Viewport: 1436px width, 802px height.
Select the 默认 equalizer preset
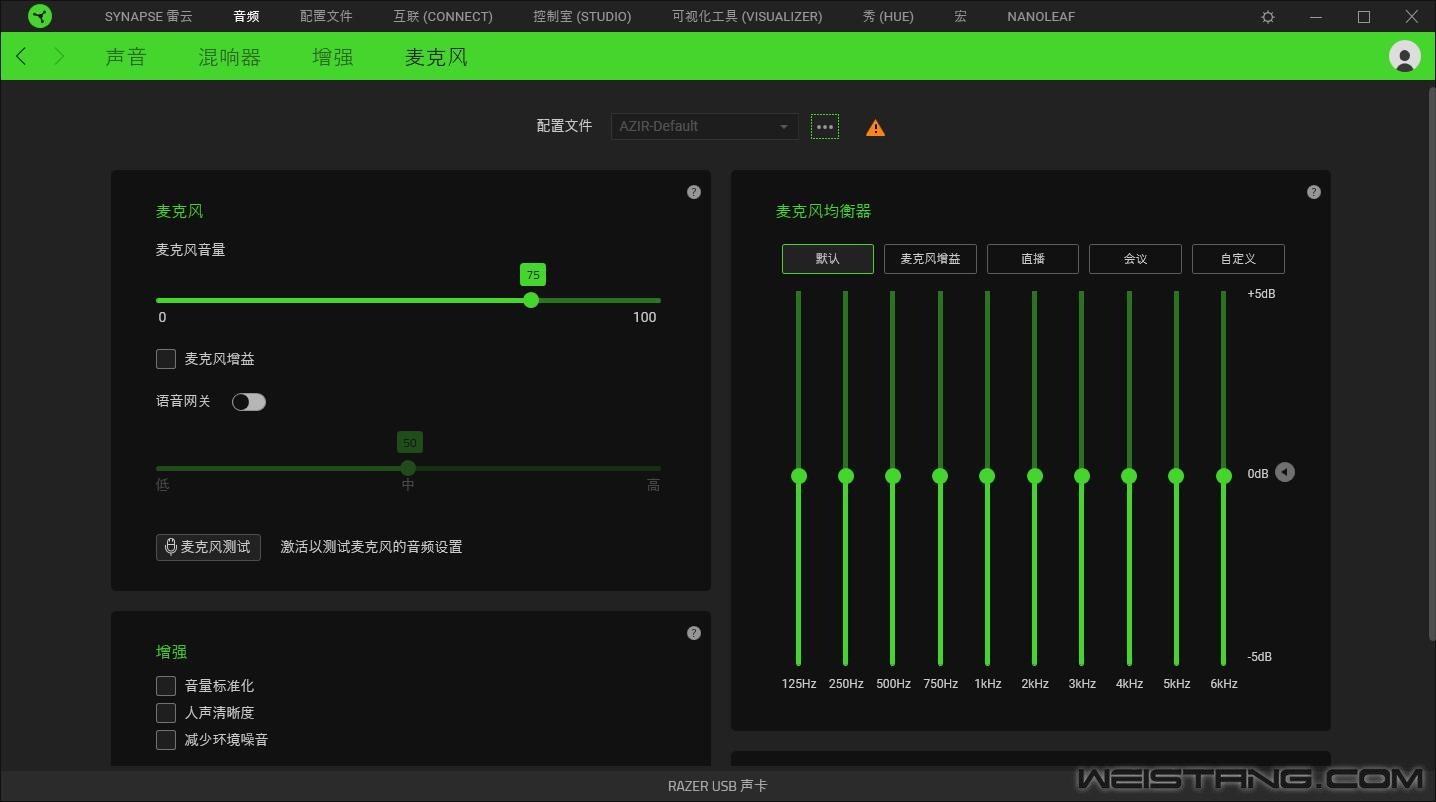click(828, 259)
